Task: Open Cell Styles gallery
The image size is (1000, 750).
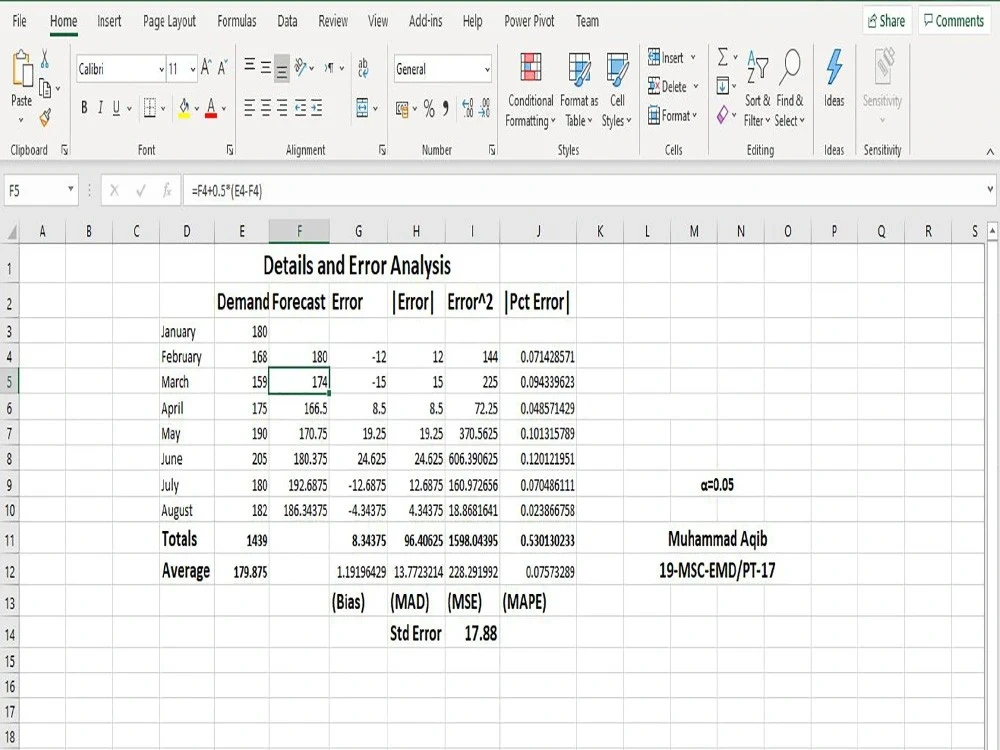Action: click(x=617, y=91)
